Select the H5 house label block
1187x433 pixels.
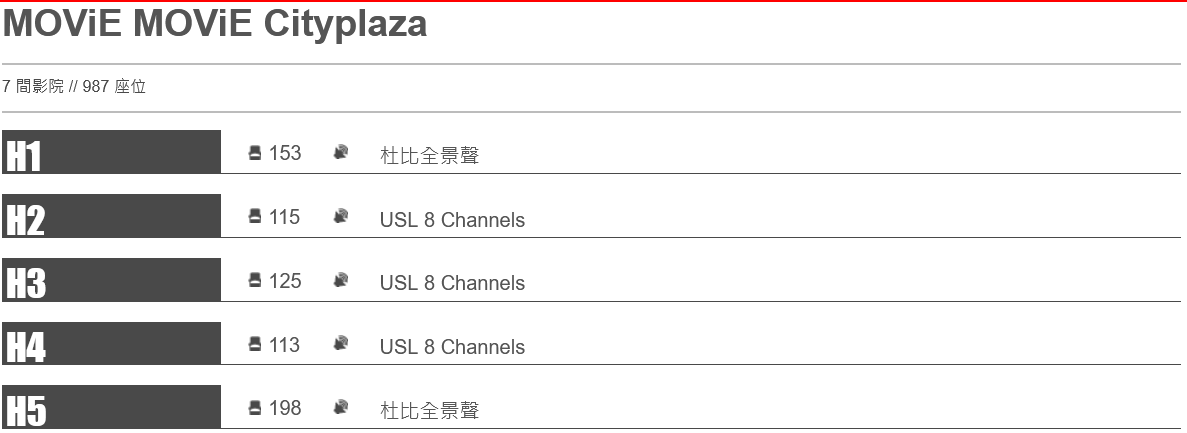(x=111, y=407)
